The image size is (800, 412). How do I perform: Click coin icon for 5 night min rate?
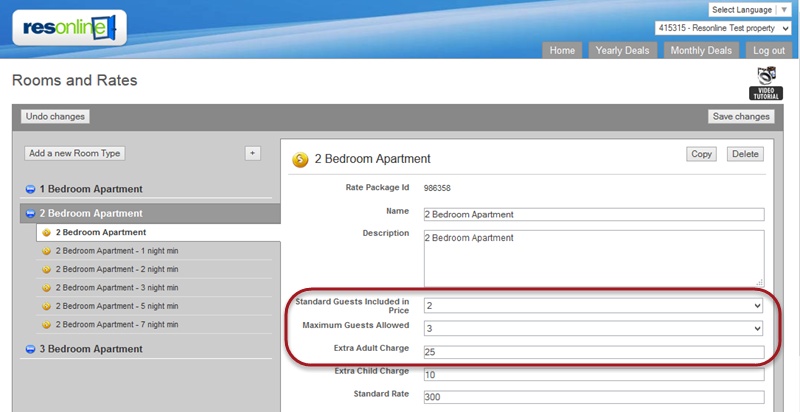pos(46,306)
